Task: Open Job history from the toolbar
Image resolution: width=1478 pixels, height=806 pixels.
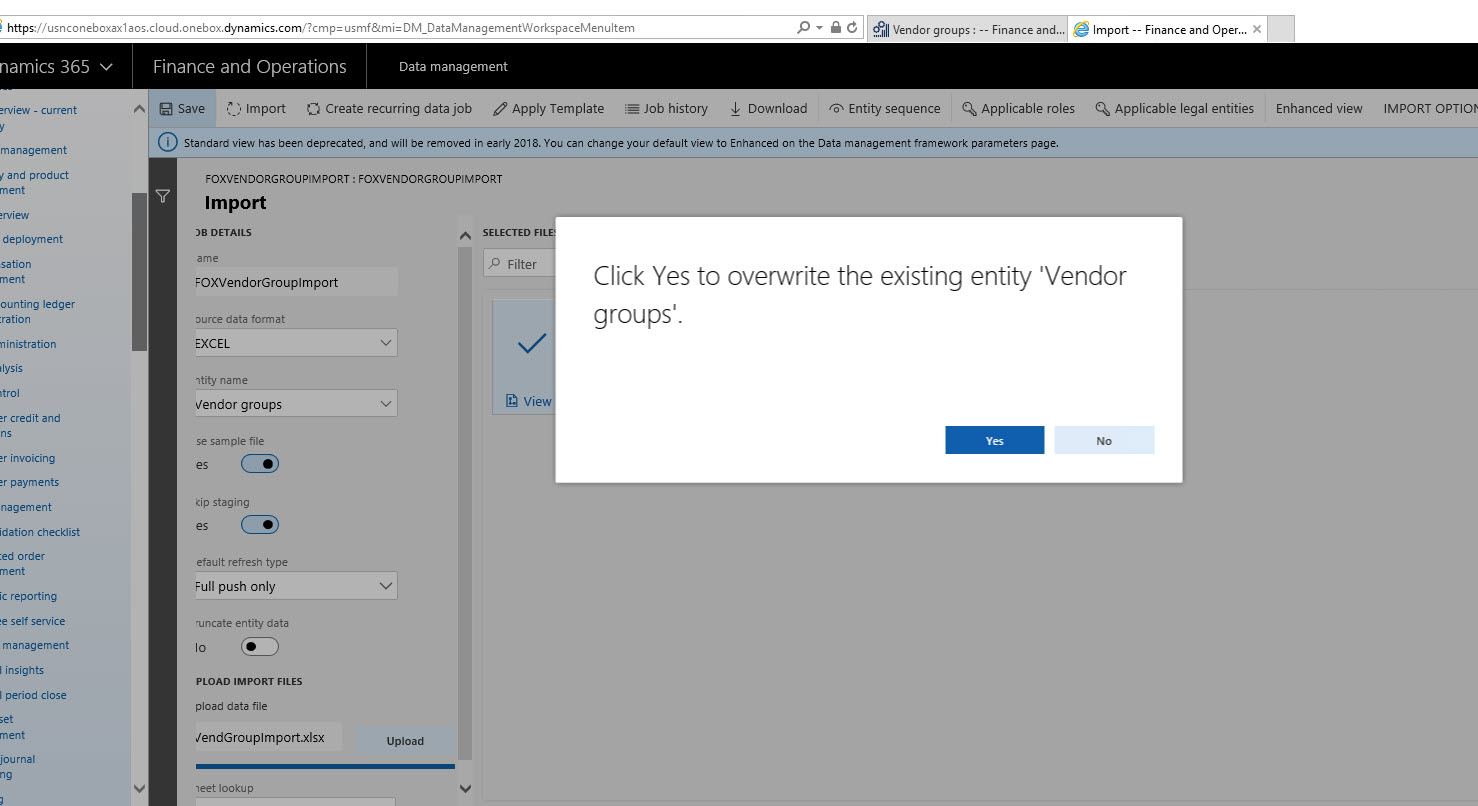Action: 666,108
